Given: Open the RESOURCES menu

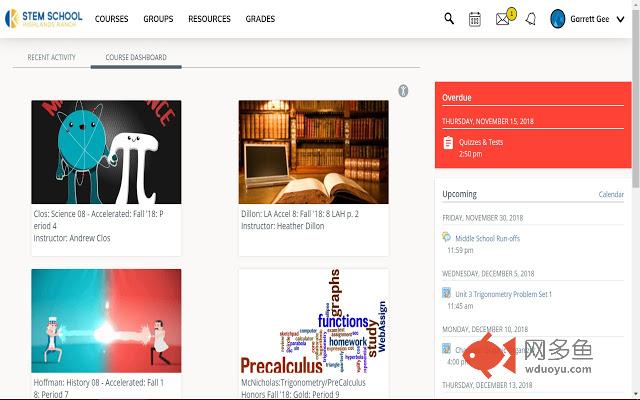Looking at the screenshot, I should (x=209, y=19).
